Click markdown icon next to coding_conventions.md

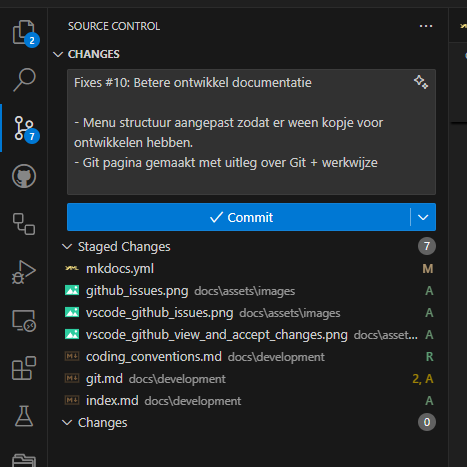click(x=72, y=356)
